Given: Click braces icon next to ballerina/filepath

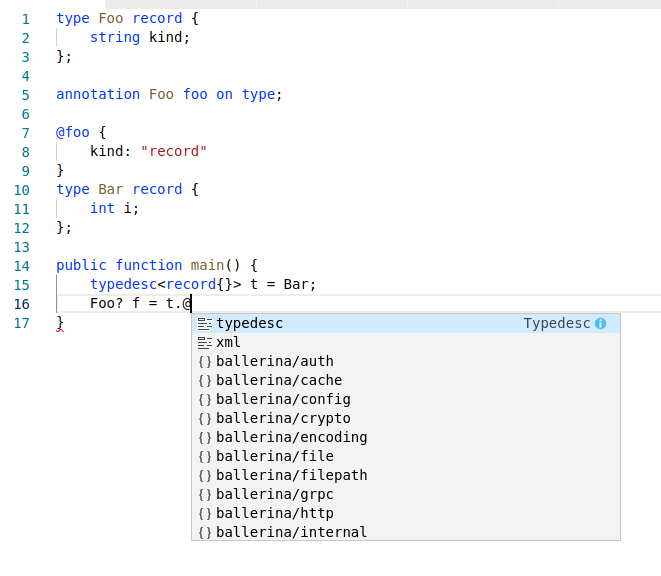Looking at the screenshot, I should [x=205, y=476].
